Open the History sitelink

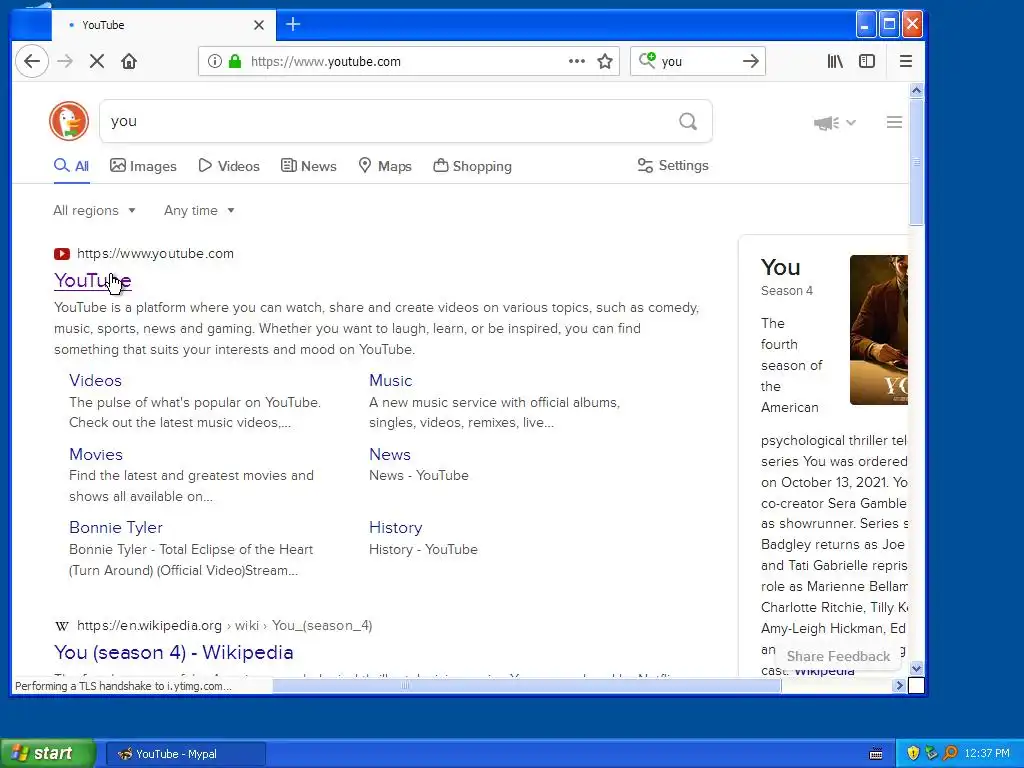(396, 527)
